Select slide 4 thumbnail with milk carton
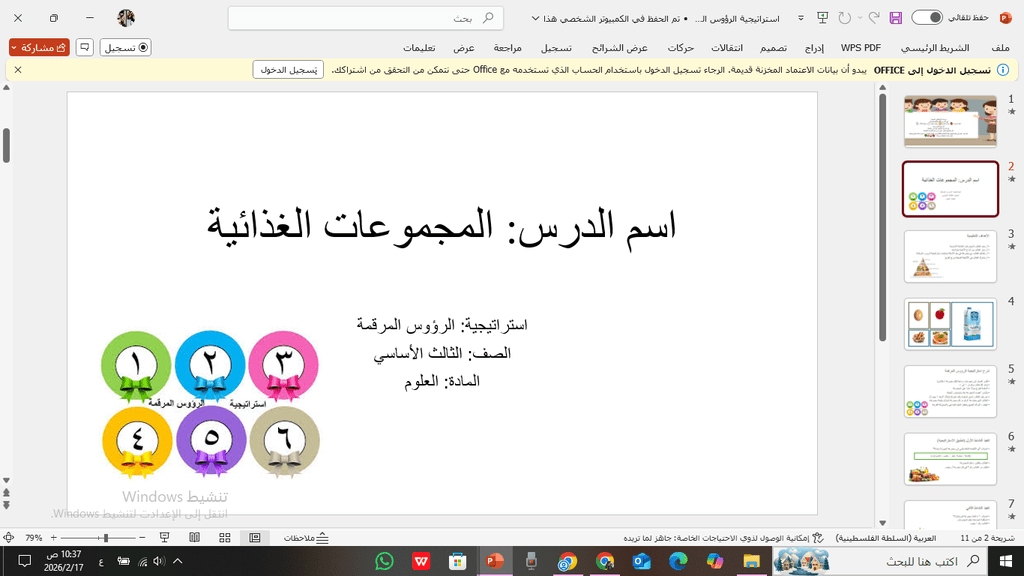 pyautogui.click(x=950, y=324)
